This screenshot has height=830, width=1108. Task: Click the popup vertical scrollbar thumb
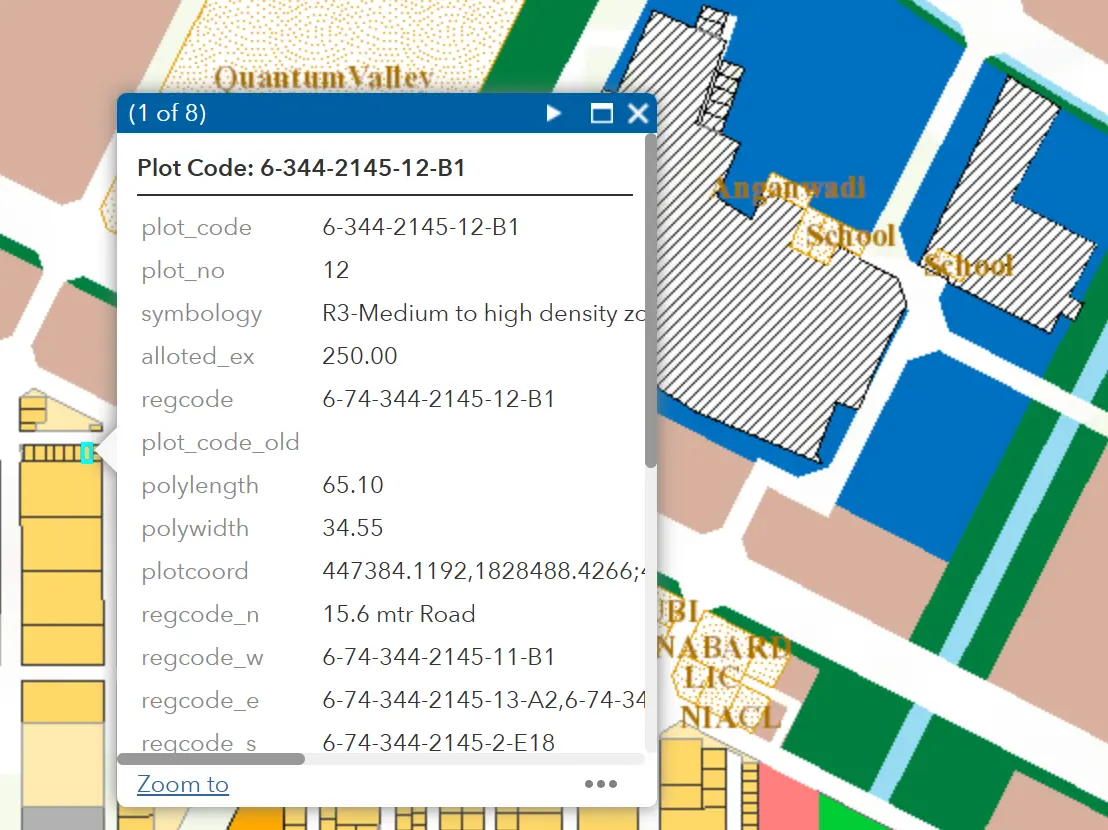651,300
